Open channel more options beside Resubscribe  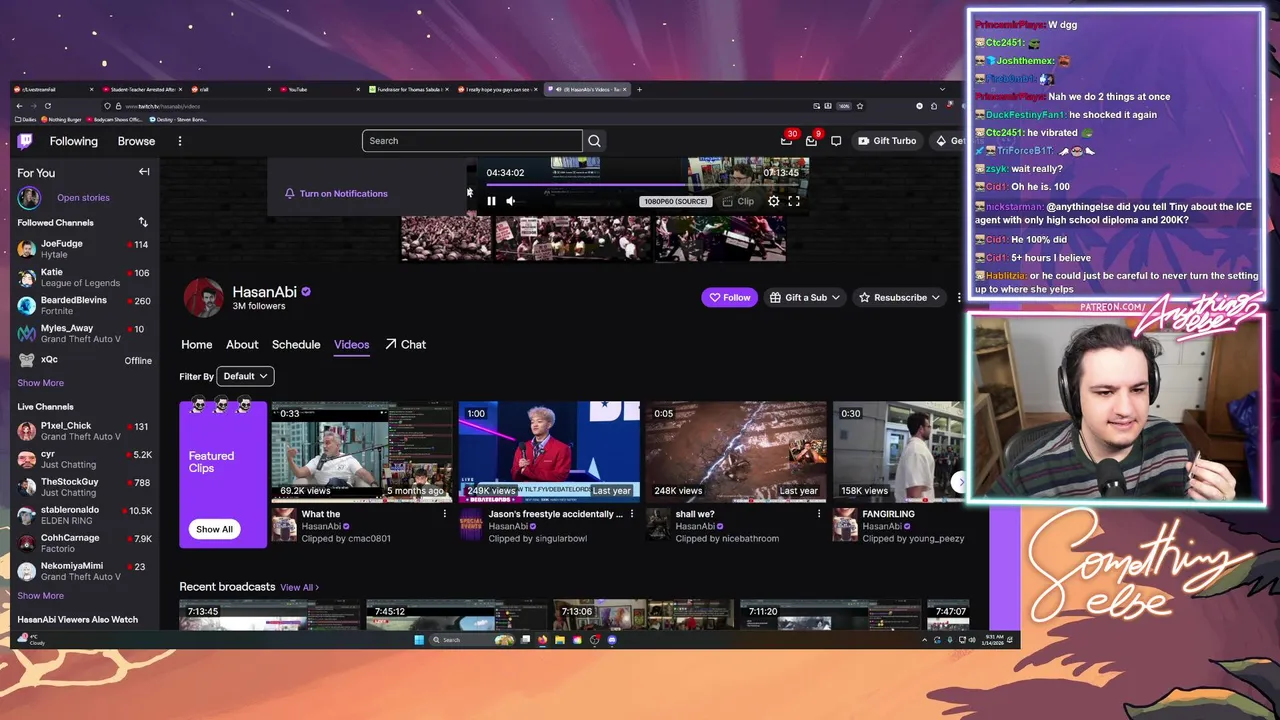coord(959,297)
